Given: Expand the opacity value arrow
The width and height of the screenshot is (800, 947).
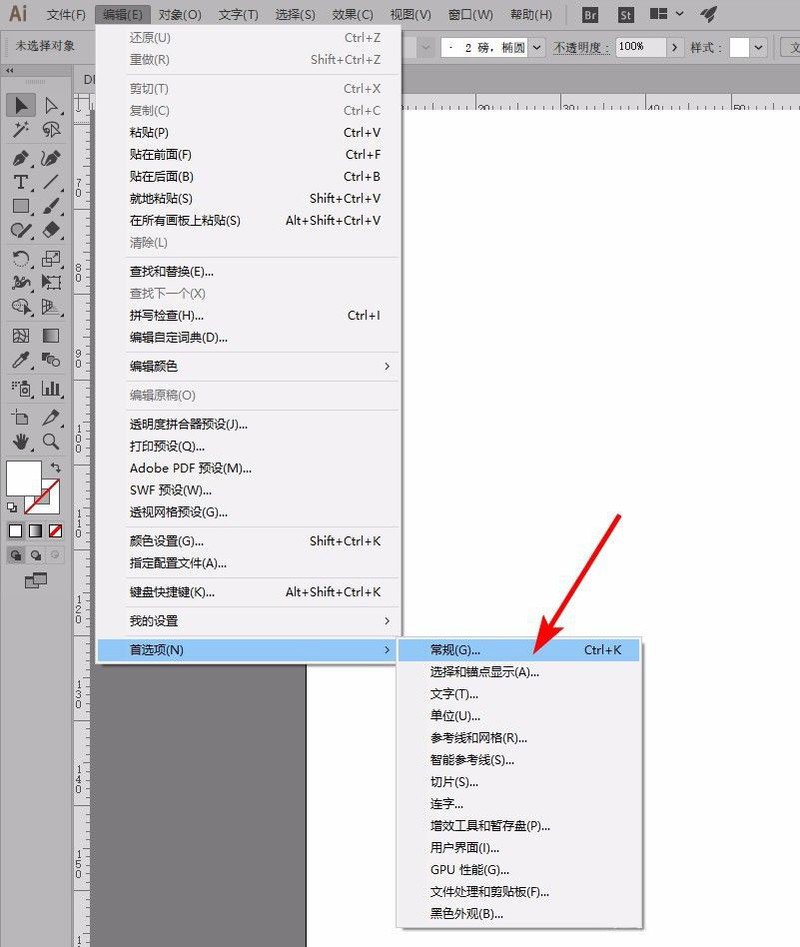Looking at the screenshot, I should pyautogui.click(x=675, y=47).
